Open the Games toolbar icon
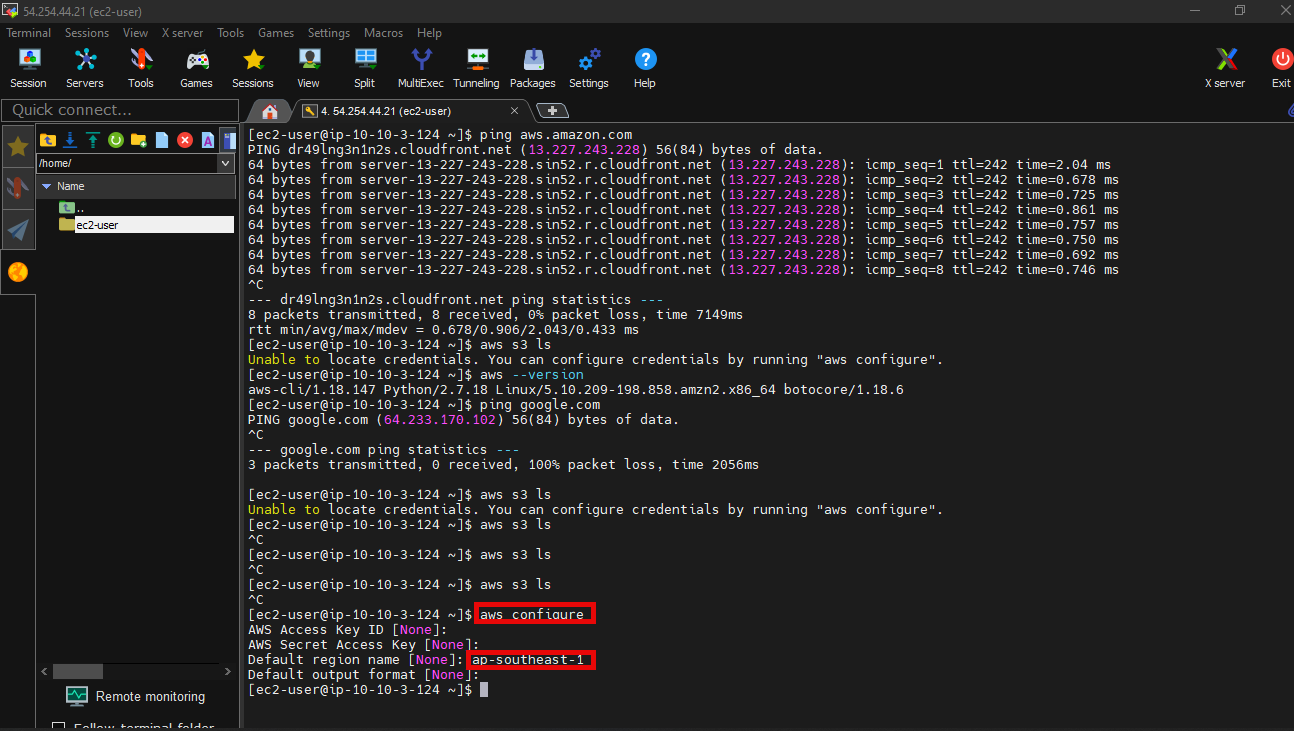This screenshot has height=731, width=1294. click(x=197, y=68)
